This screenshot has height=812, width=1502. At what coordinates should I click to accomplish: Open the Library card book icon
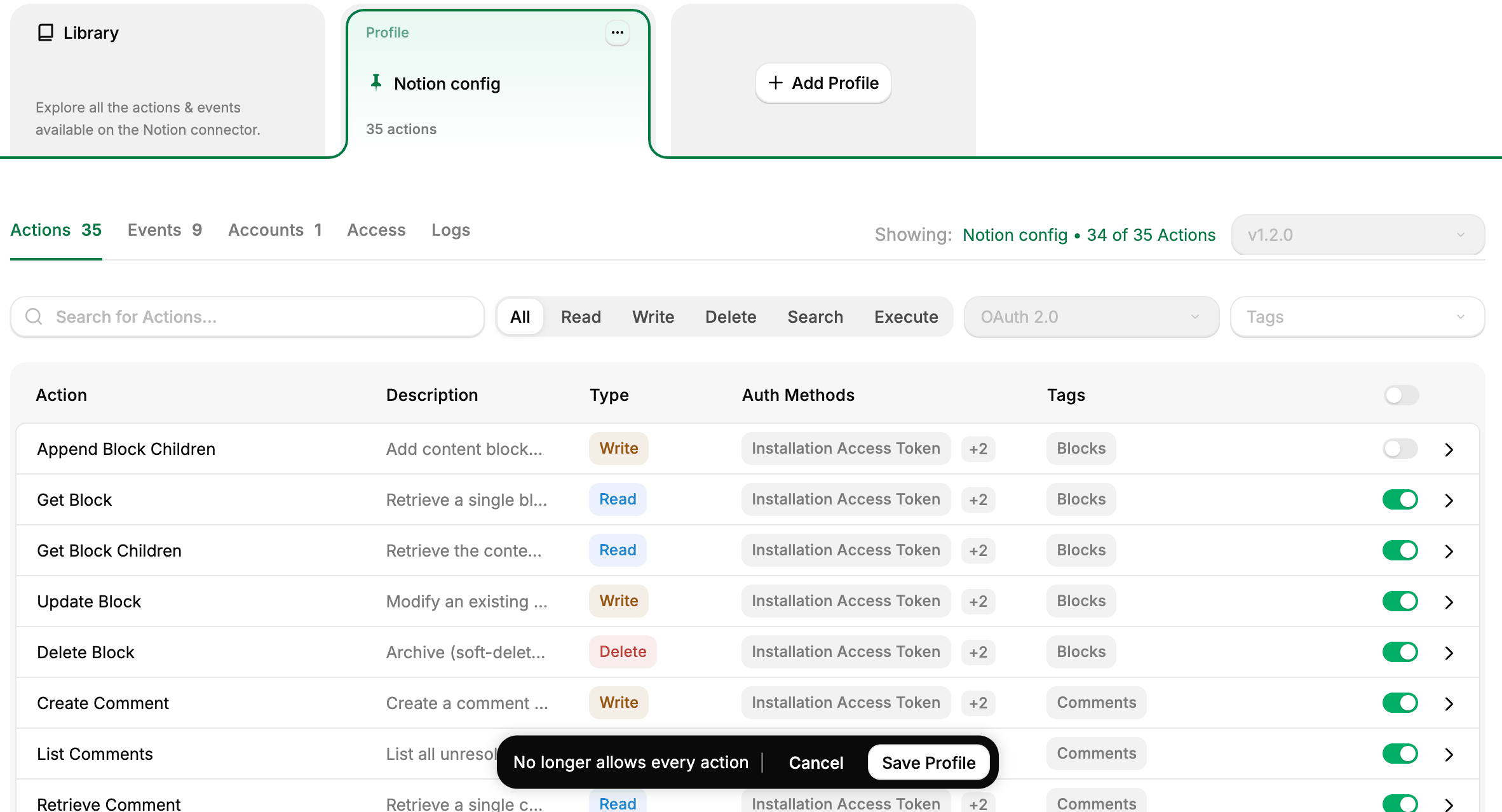(x=46, y=32)
